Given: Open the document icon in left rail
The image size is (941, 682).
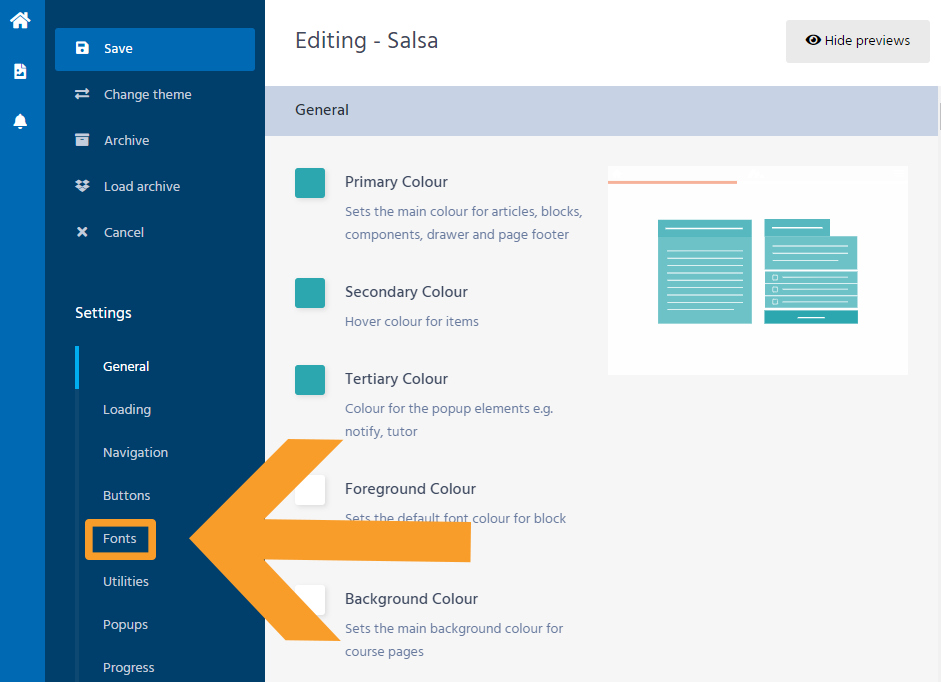Looking at the screenshot, I should click(x=20, y=71).
